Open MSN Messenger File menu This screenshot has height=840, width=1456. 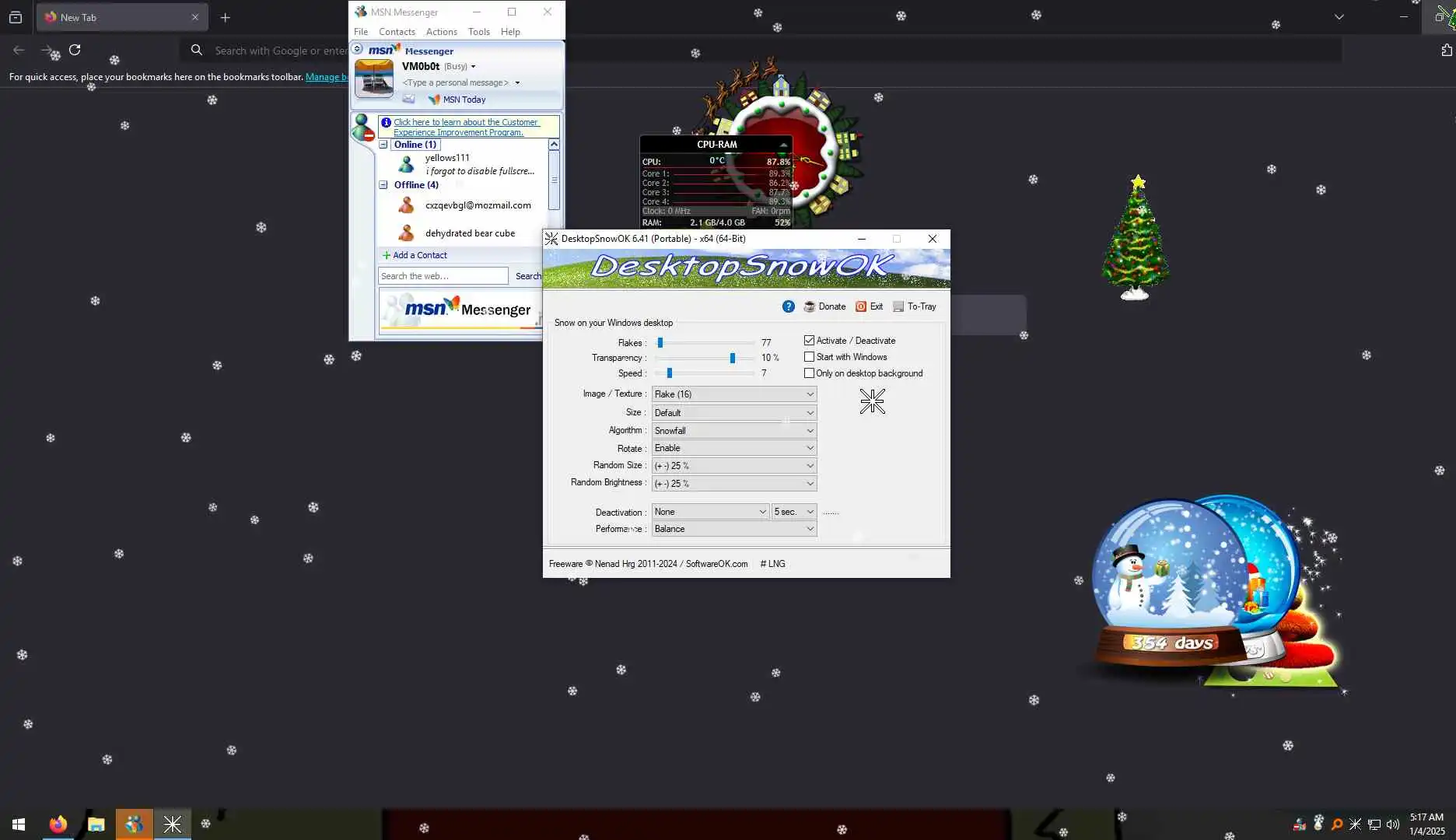click(x=361, y=32)
